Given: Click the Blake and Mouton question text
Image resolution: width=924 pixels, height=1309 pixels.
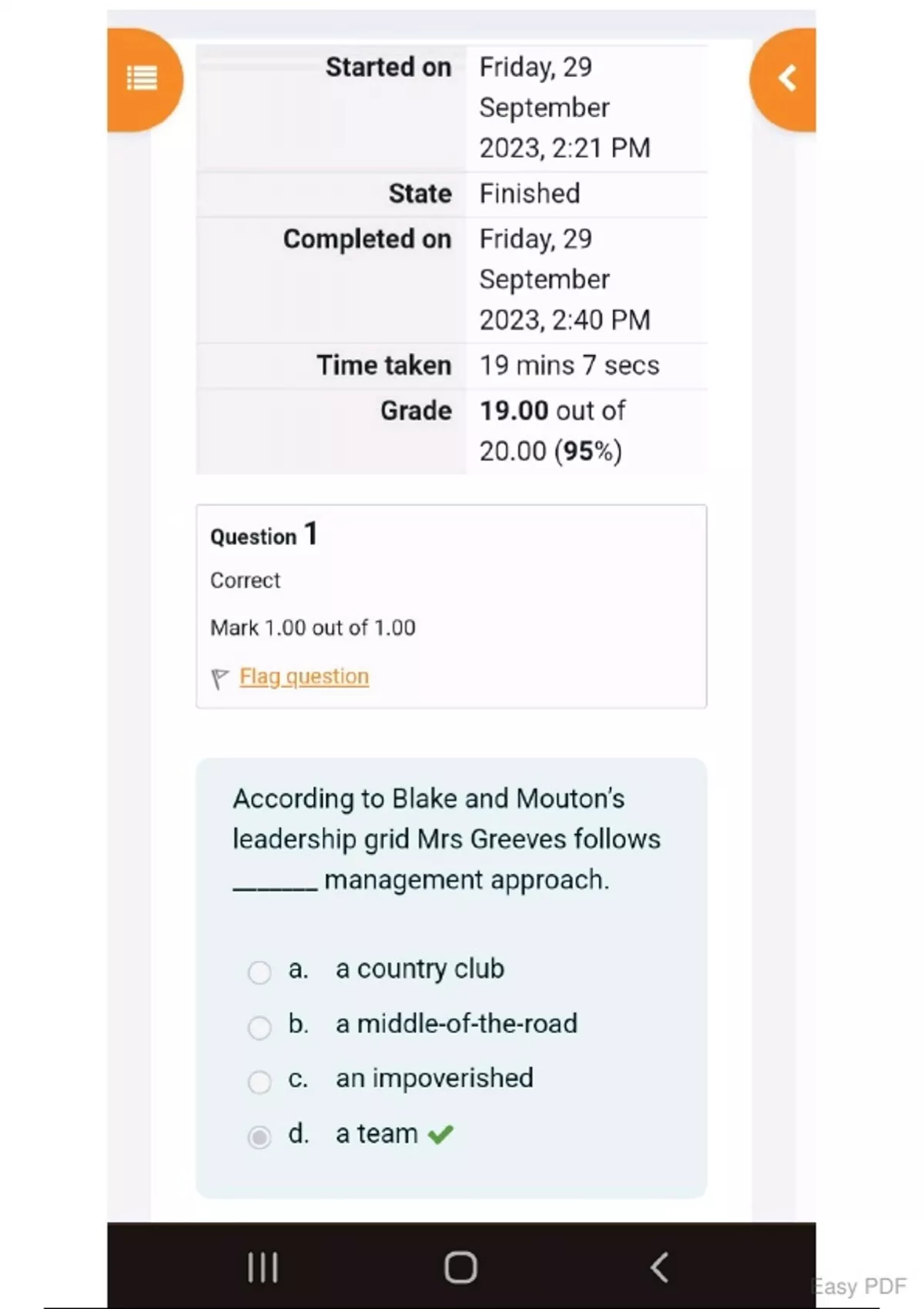Looking at the screenshot, I should click(447, 839).
